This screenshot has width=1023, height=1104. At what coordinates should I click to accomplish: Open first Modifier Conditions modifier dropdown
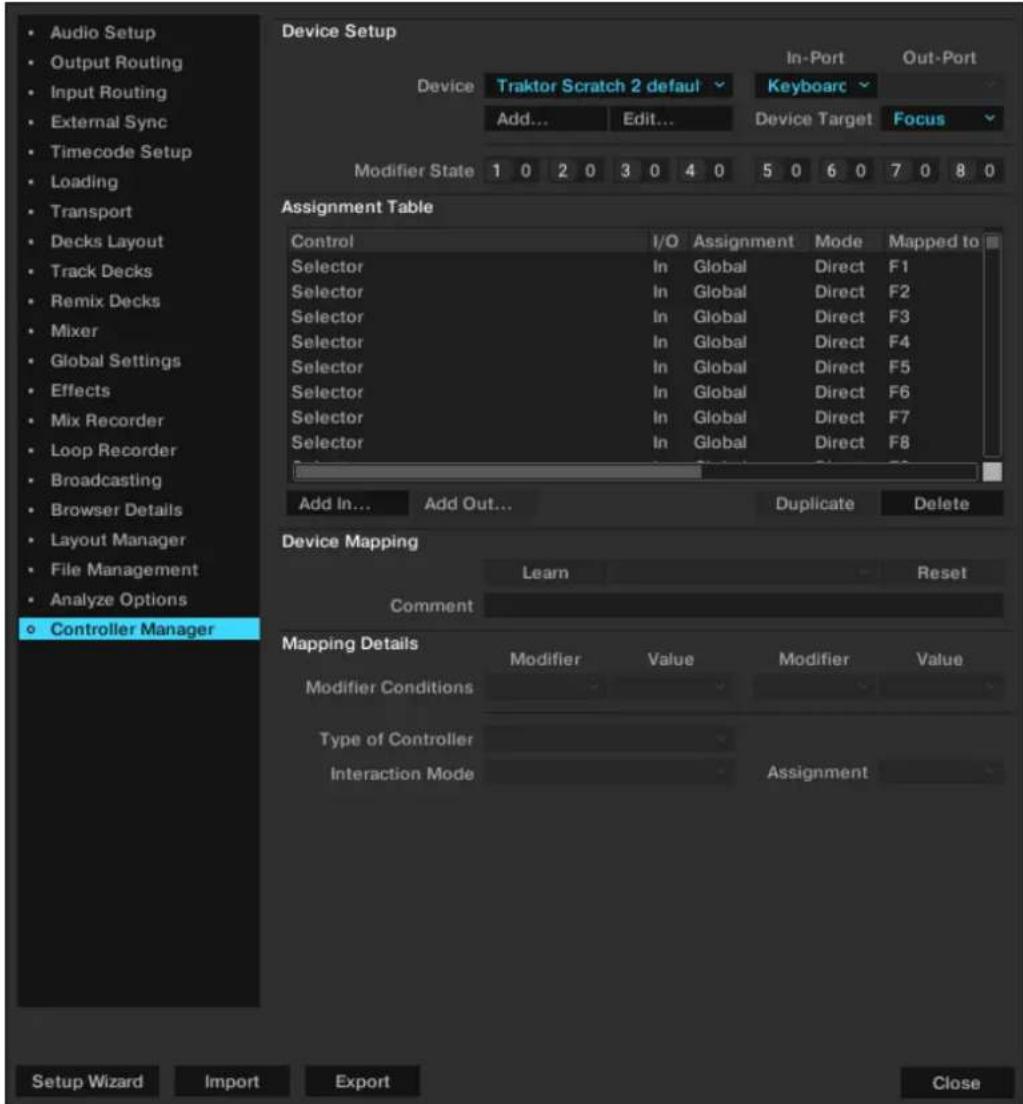pos(545,687)
